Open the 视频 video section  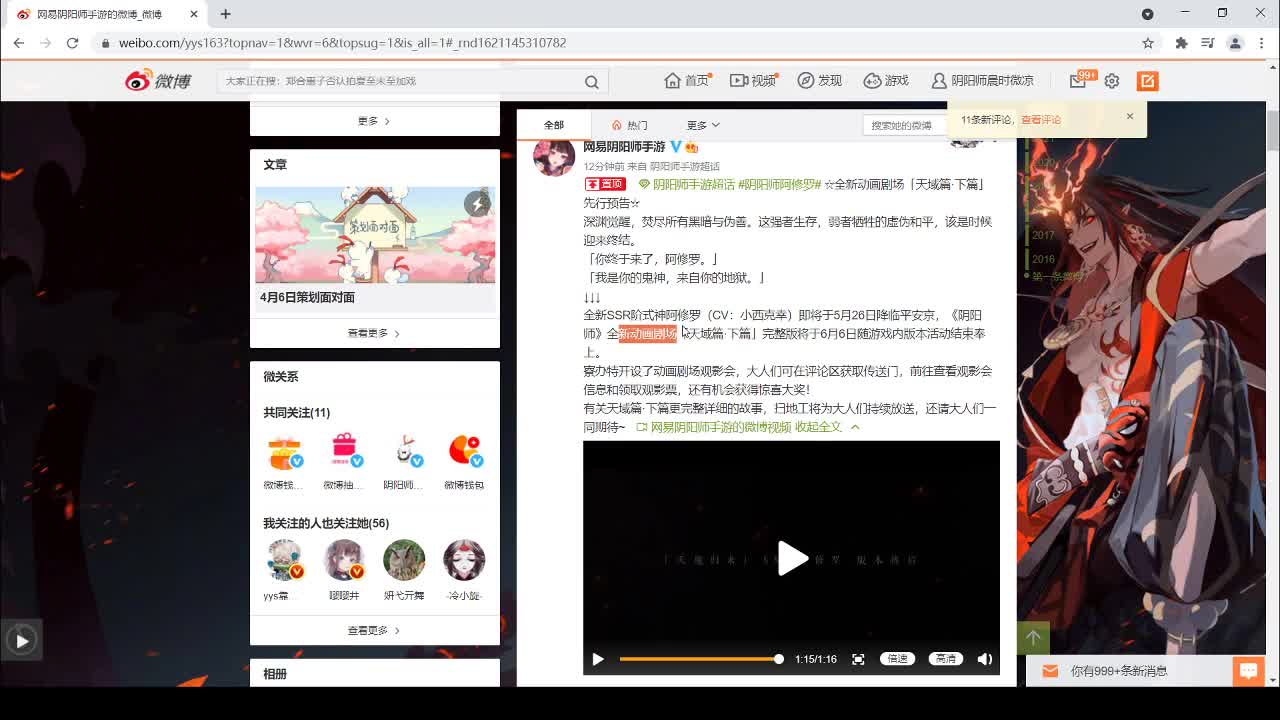point(753,81)
